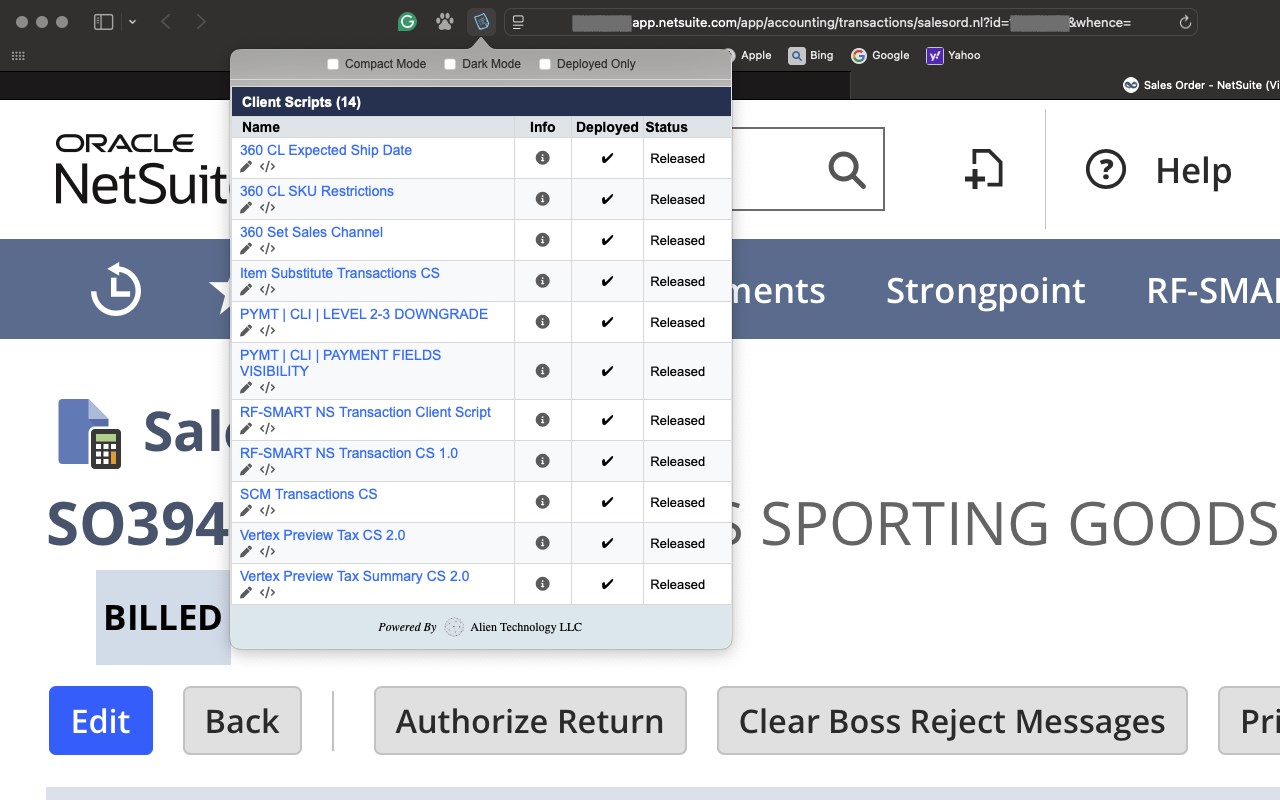
Task: Open the RF-SMART NS Transaction Client Script link
Action: [x=366, y=412]
